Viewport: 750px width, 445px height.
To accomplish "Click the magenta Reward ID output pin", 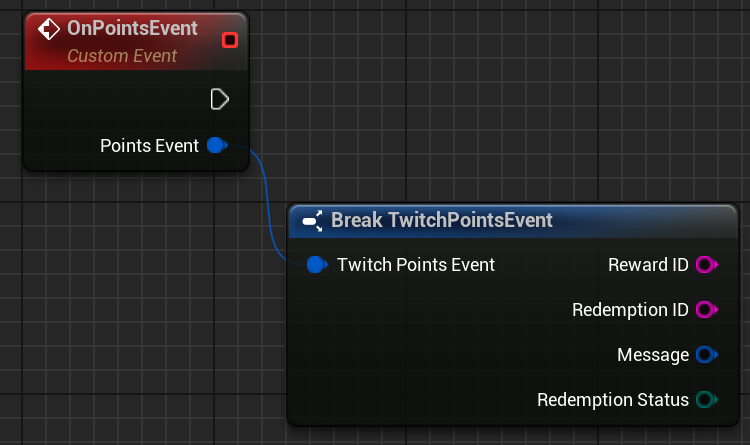I will (706, 265).
